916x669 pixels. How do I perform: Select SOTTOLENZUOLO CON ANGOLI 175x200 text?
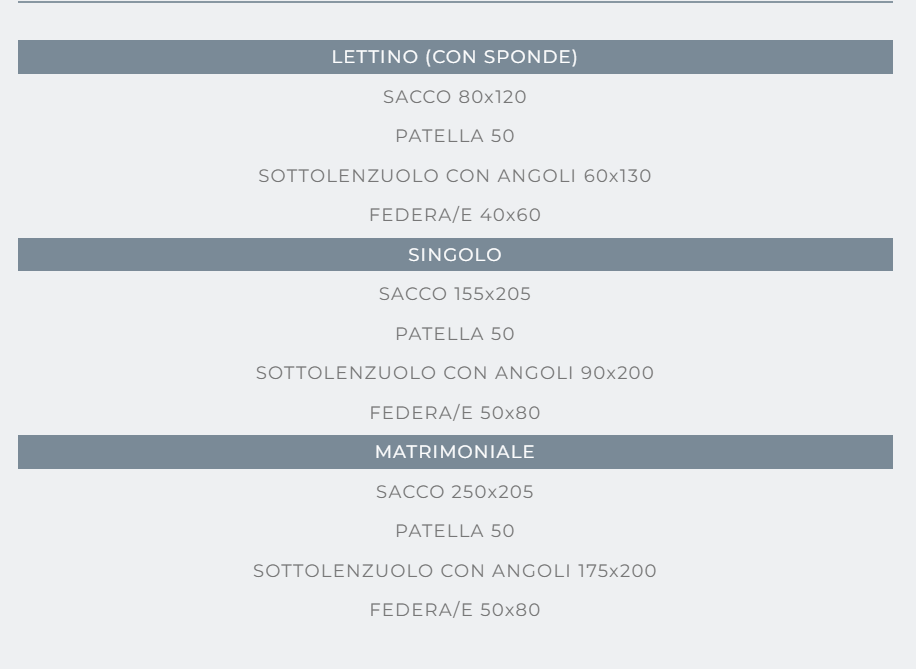(455, 570)
